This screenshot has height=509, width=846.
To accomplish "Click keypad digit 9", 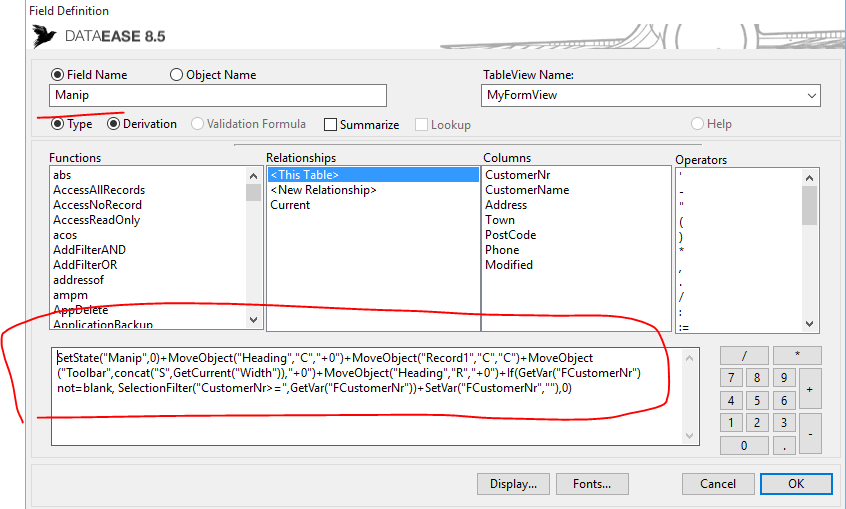I will pyautogui.click(x=784, y=378).
